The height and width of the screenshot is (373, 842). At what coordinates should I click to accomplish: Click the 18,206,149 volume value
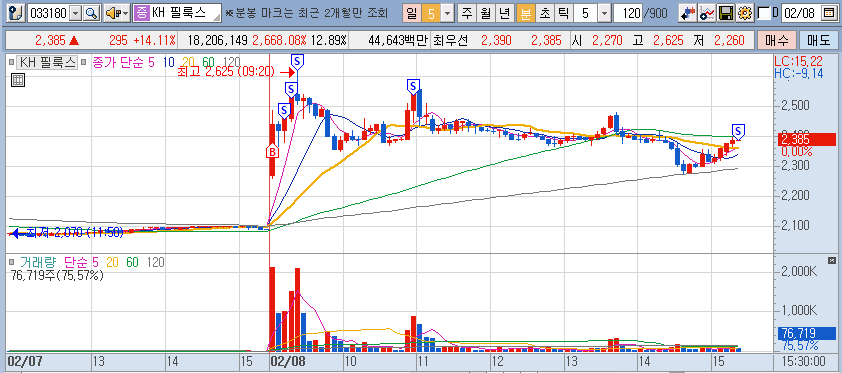(218, 40)
